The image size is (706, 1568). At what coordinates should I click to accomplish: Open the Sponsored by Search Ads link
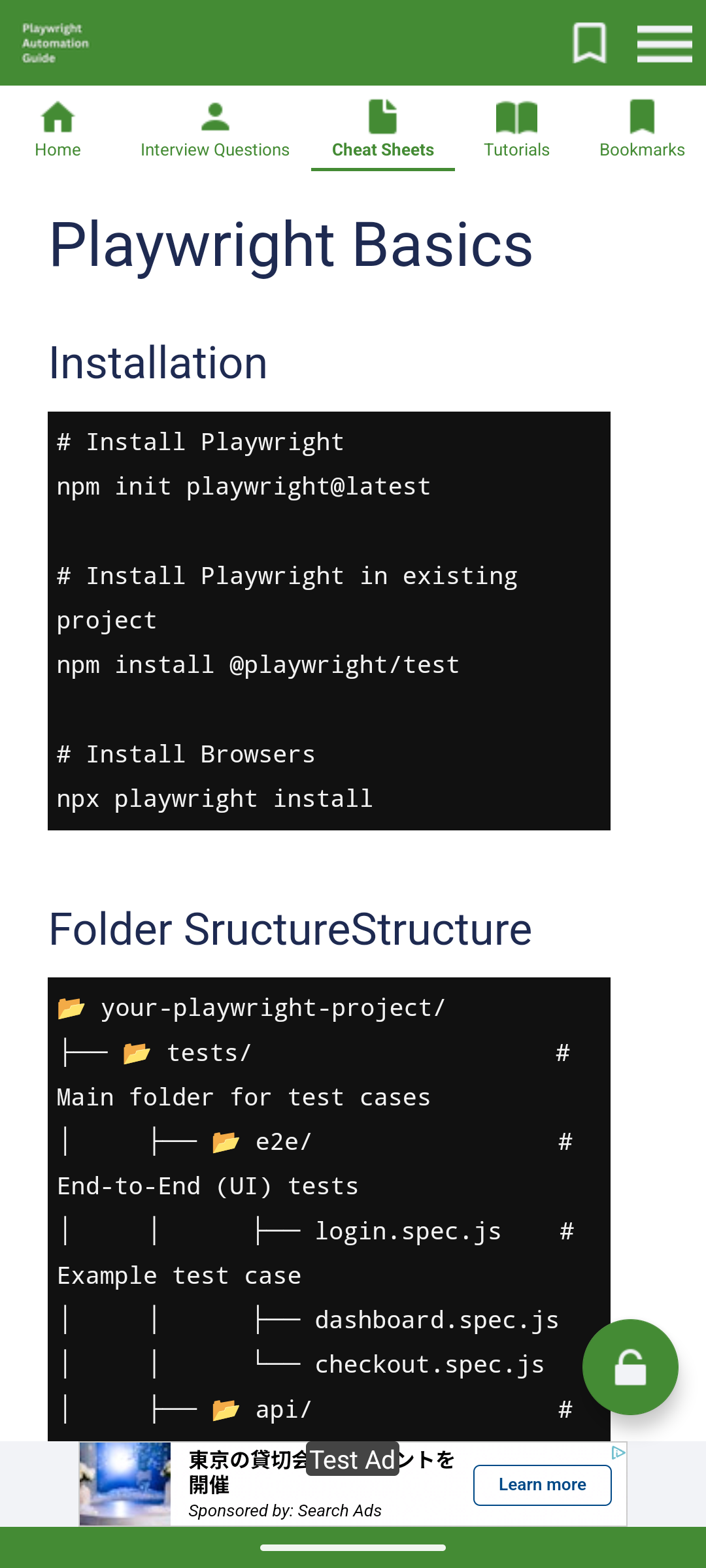284,1511
